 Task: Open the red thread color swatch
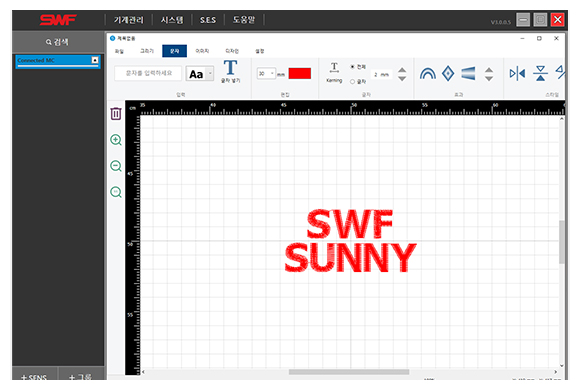pyautogui.click(x=300, y=74)
